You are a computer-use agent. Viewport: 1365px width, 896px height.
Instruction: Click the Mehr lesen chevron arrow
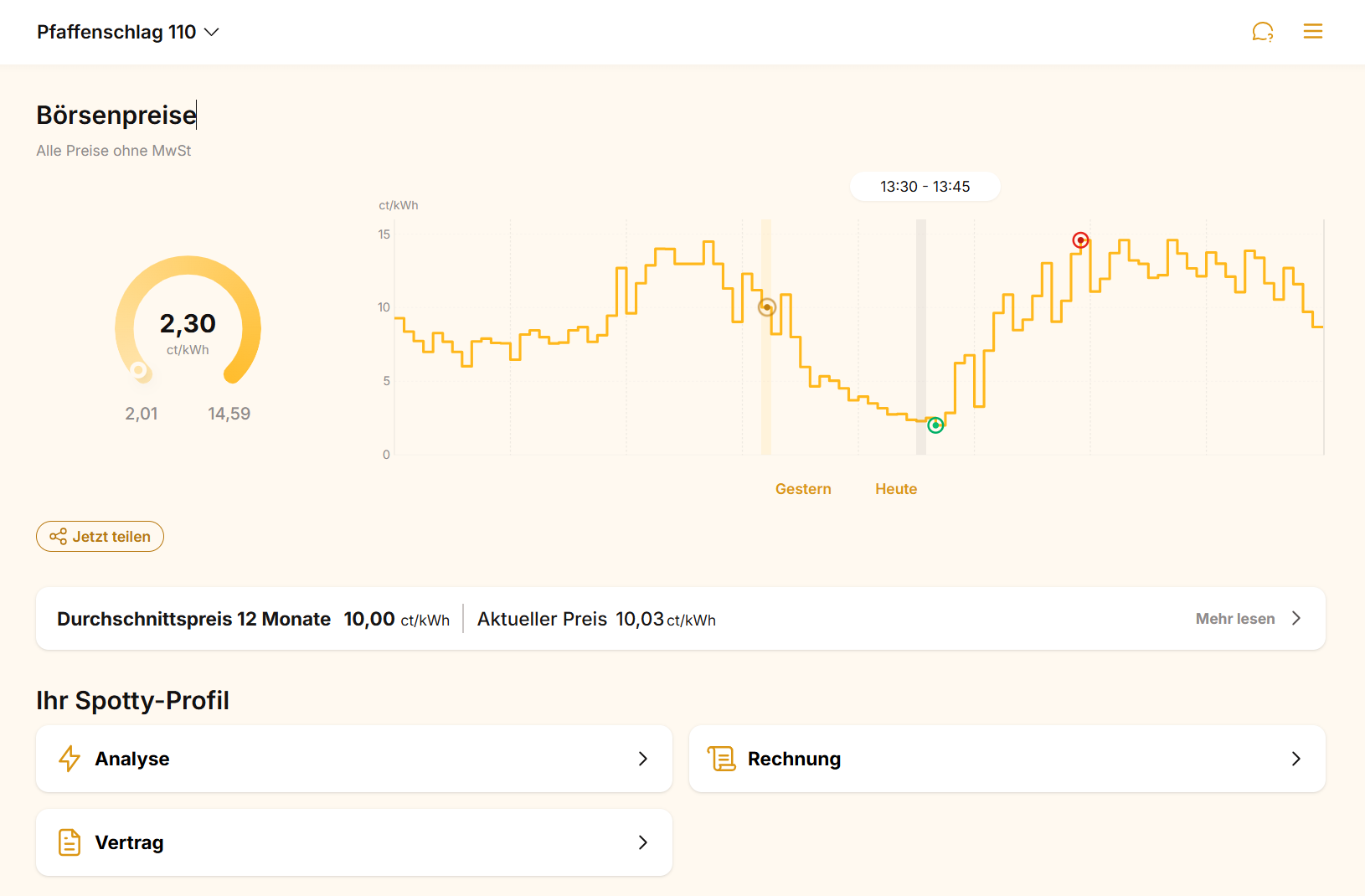[1296, 619]
